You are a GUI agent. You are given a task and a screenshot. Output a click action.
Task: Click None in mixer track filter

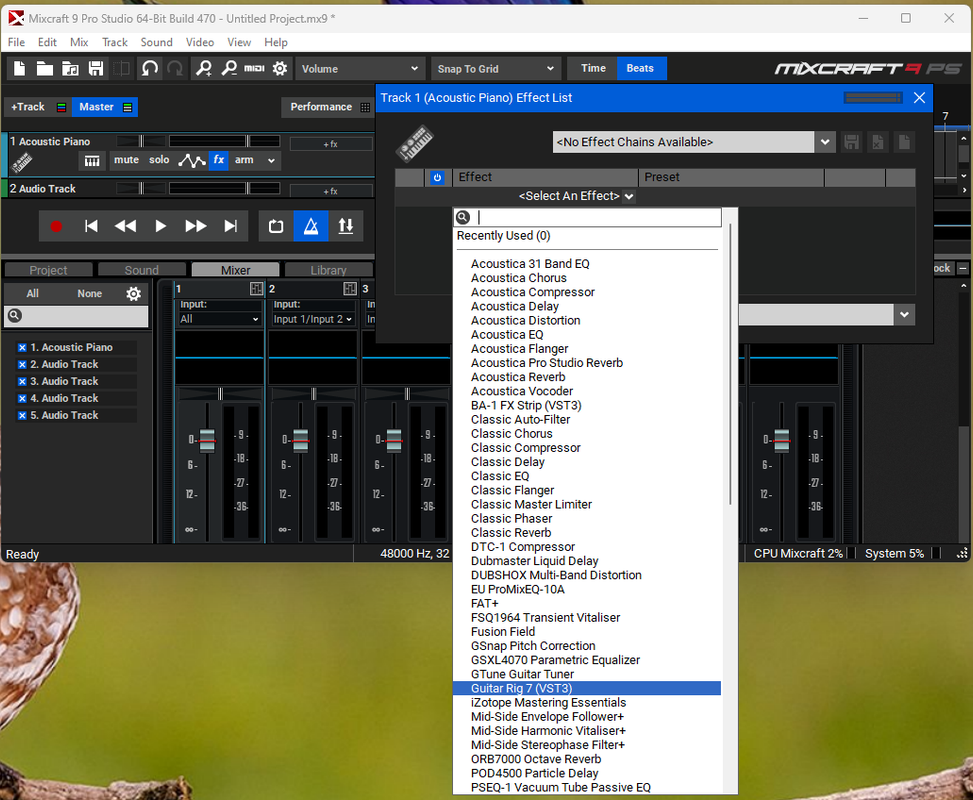coord(89,294)
